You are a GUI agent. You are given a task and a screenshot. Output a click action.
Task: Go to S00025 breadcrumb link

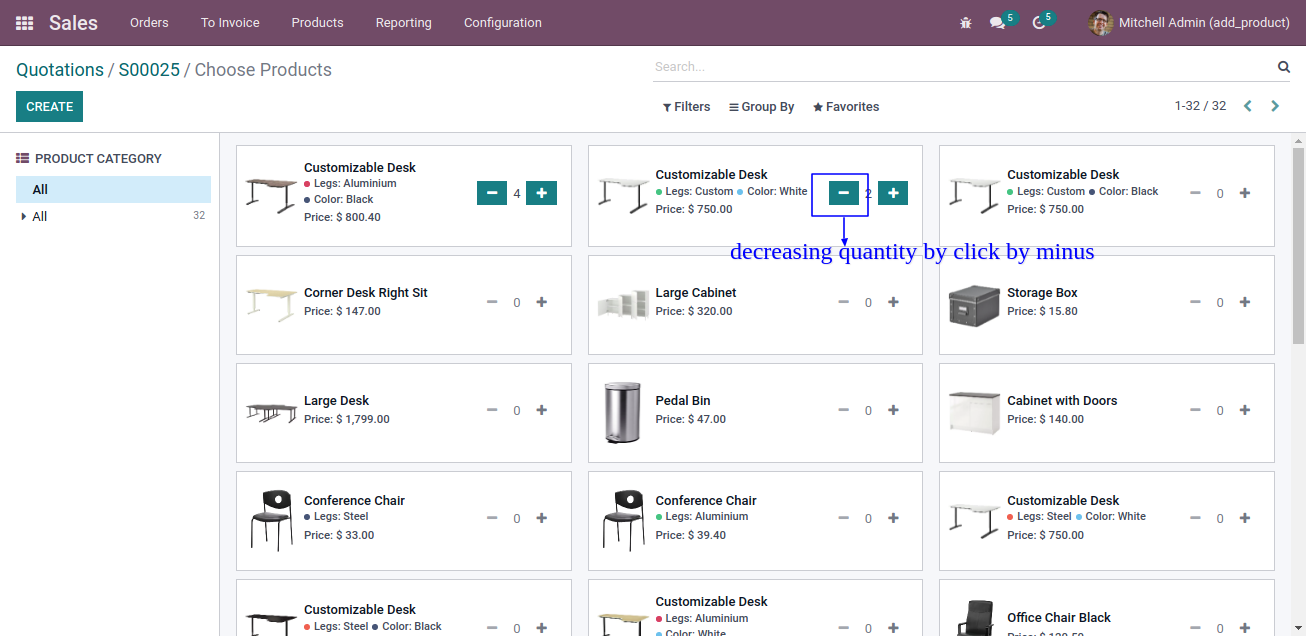click(x=149, y=70)
